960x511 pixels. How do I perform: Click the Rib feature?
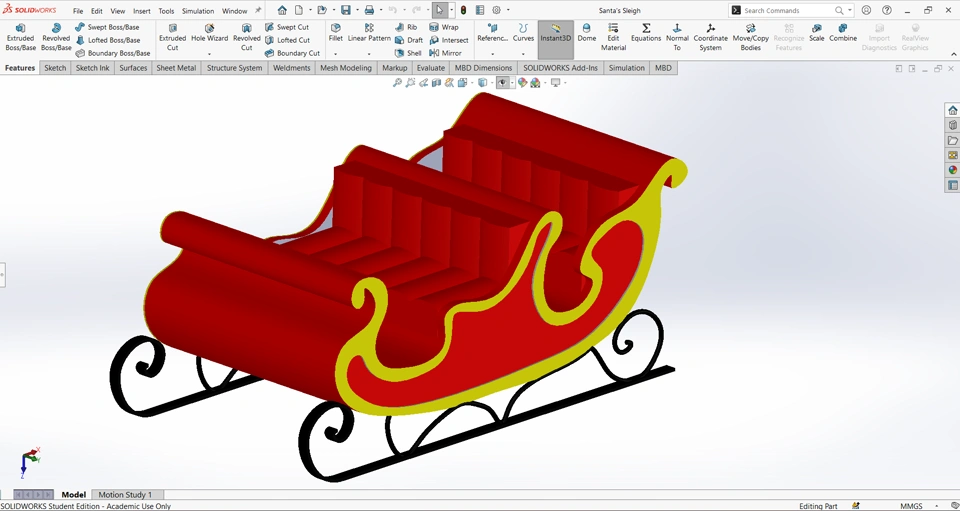click(407, 27)
